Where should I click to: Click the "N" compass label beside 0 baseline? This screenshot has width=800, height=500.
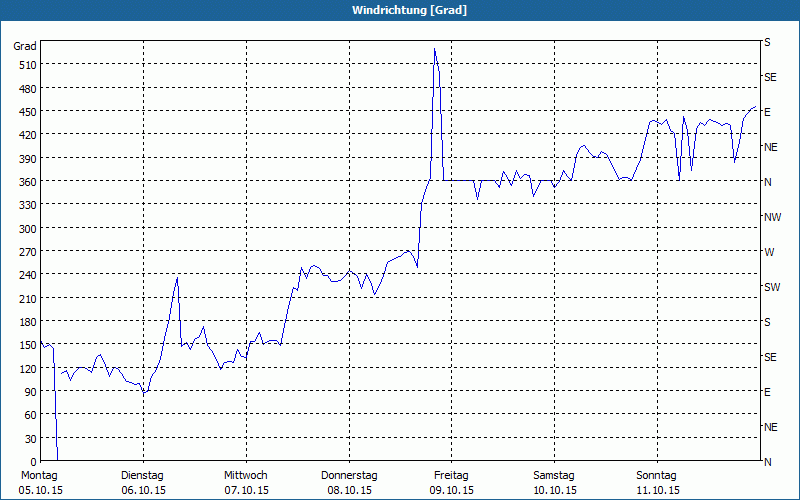point(768,462)
